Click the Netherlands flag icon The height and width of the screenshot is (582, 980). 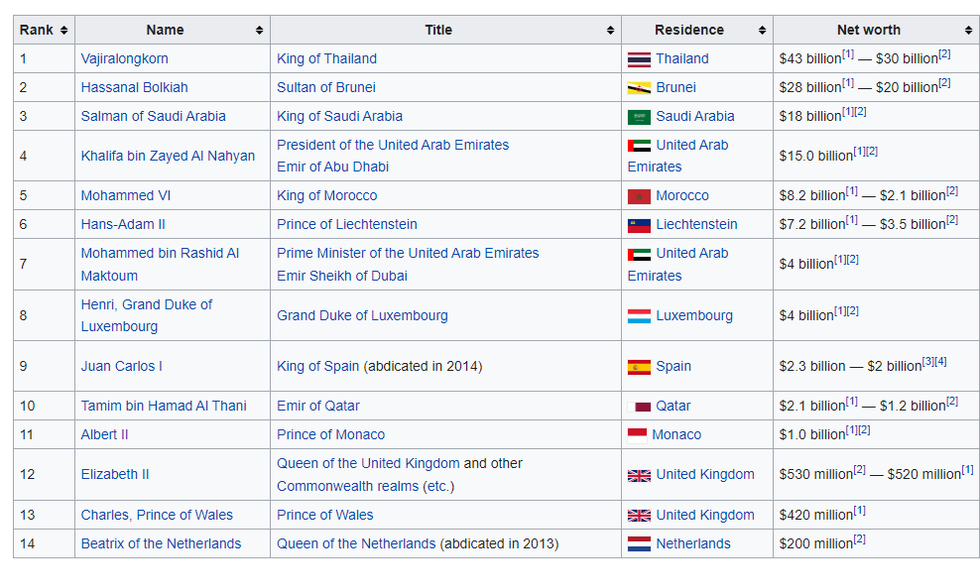(639, 544)
